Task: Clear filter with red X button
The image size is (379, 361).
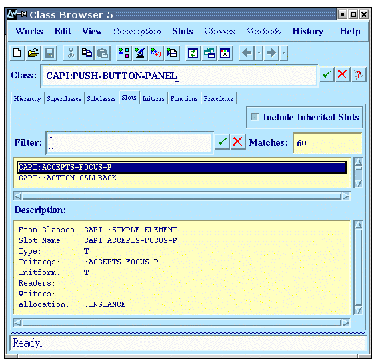Action: [x=238, y=142]
